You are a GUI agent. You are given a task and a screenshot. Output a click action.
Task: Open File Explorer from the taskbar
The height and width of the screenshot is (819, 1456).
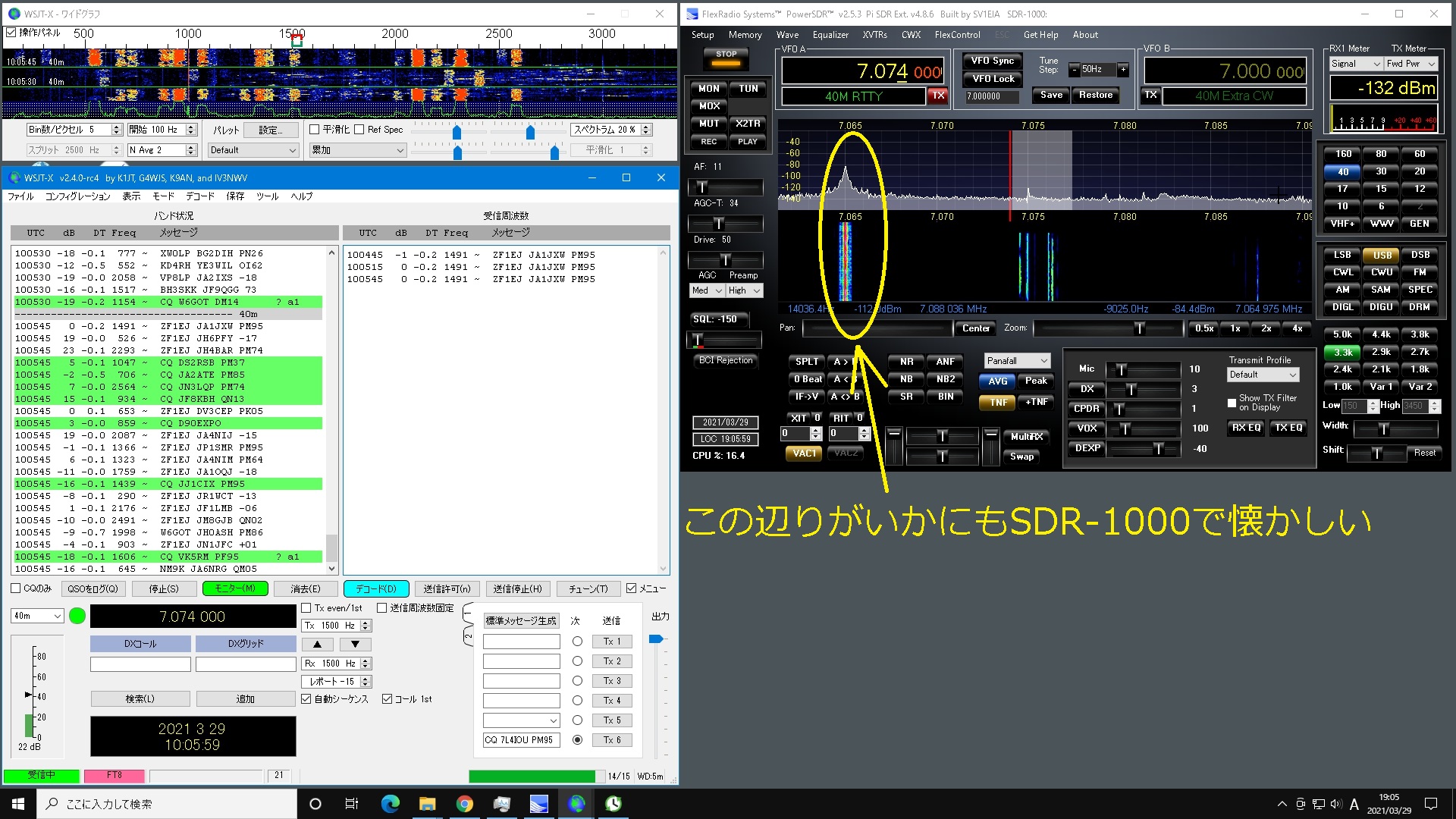click(427, 804)
